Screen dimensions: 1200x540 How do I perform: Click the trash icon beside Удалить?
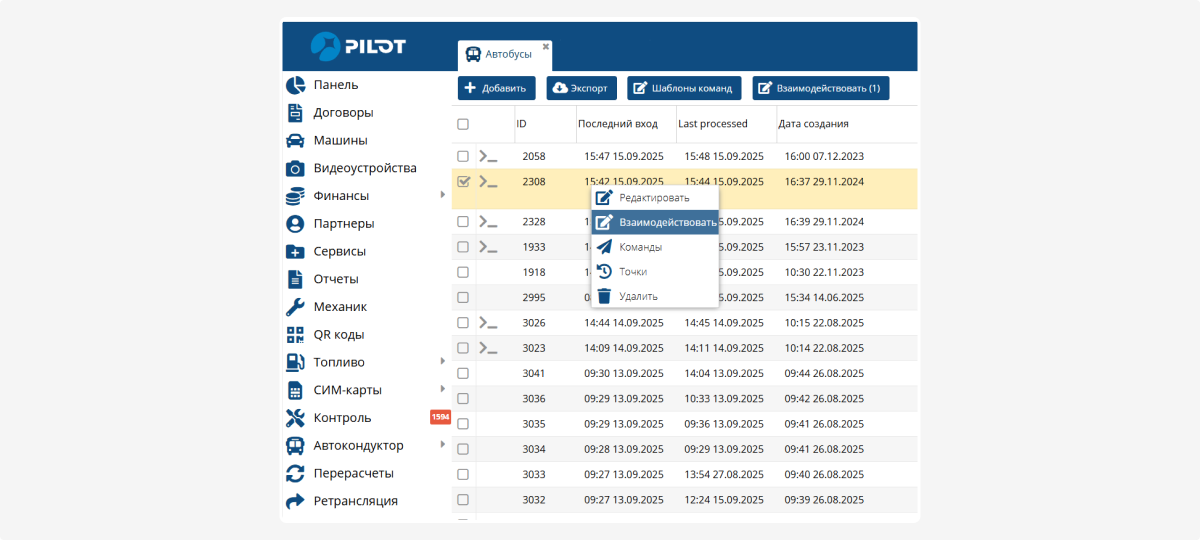pos(604,296)
